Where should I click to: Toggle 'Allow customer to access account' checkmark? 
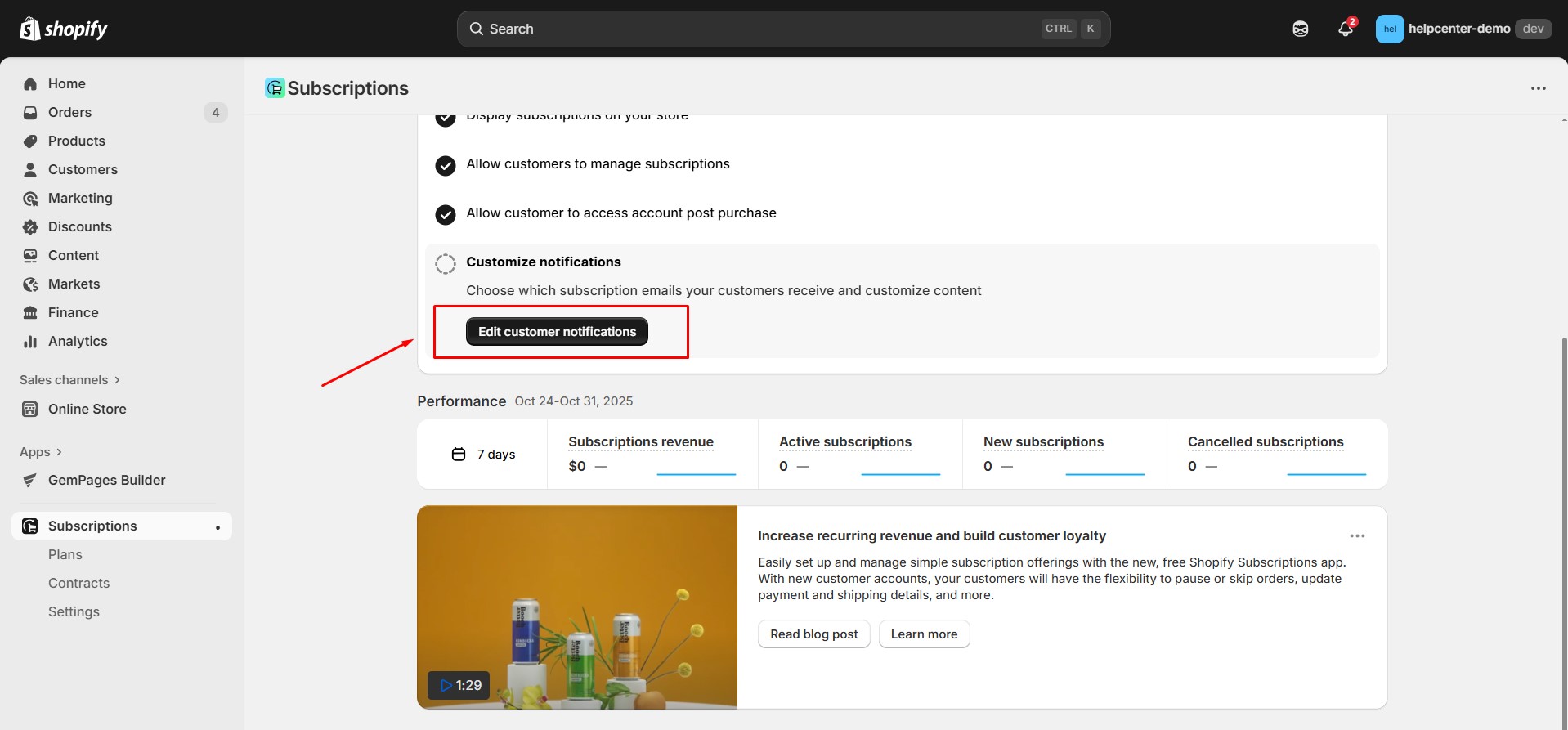coord(446,215)
